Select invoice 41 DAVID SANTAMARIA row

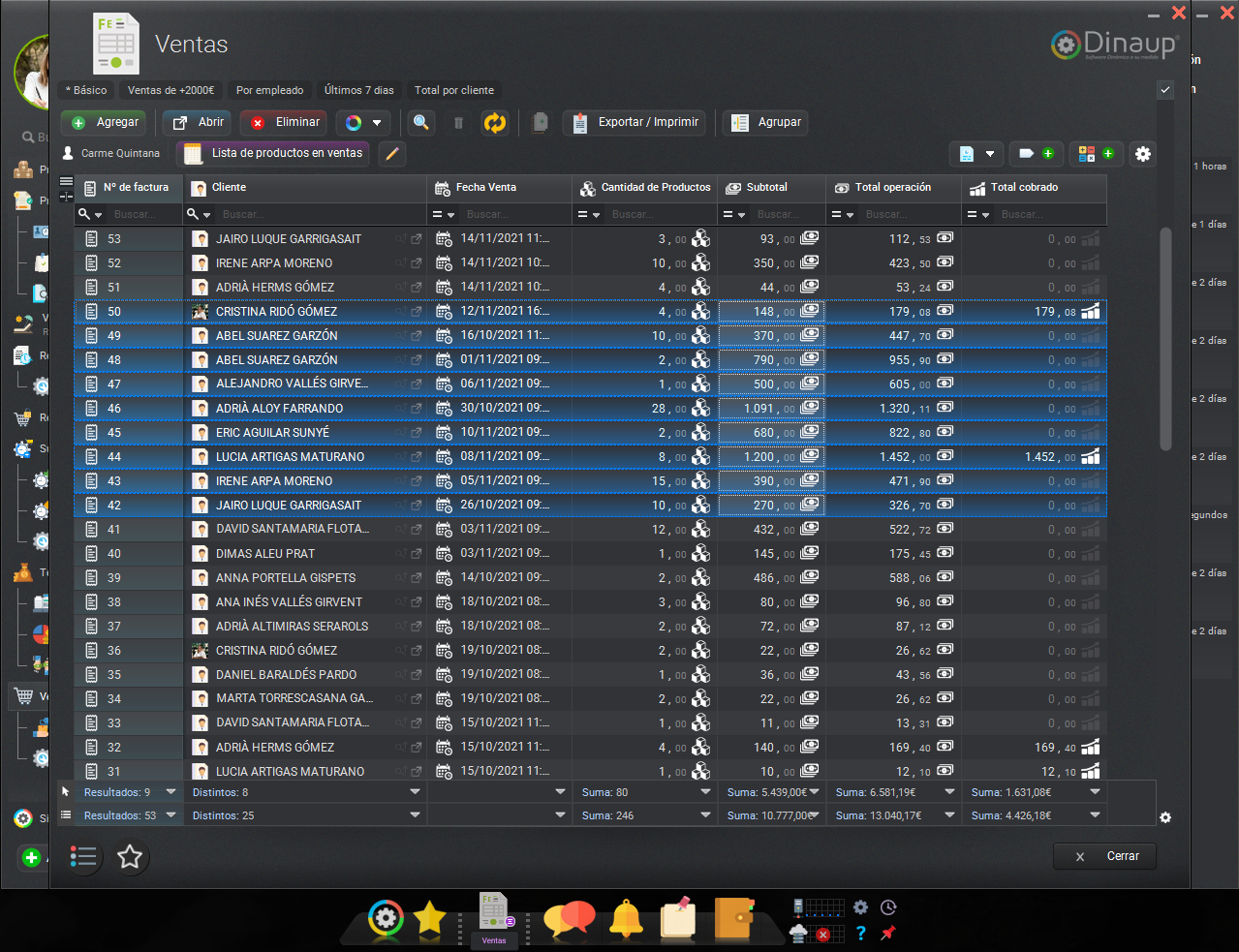pos(590,530)
